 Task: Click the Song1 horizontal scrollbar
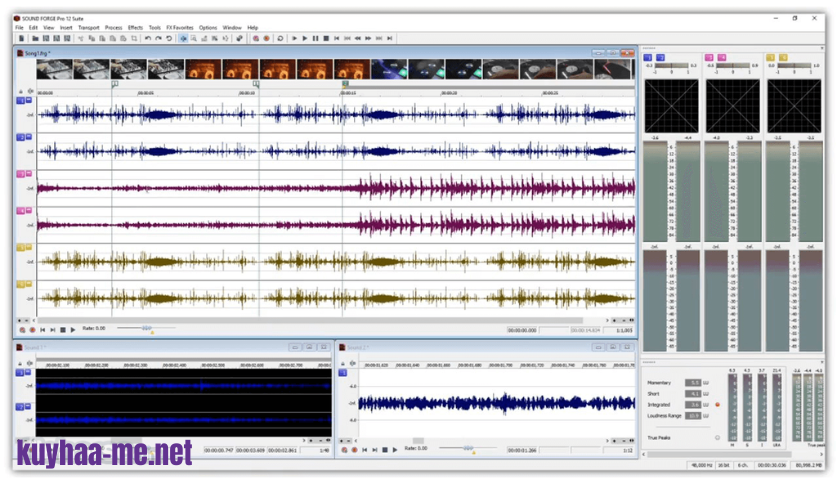tap(311, 320)
